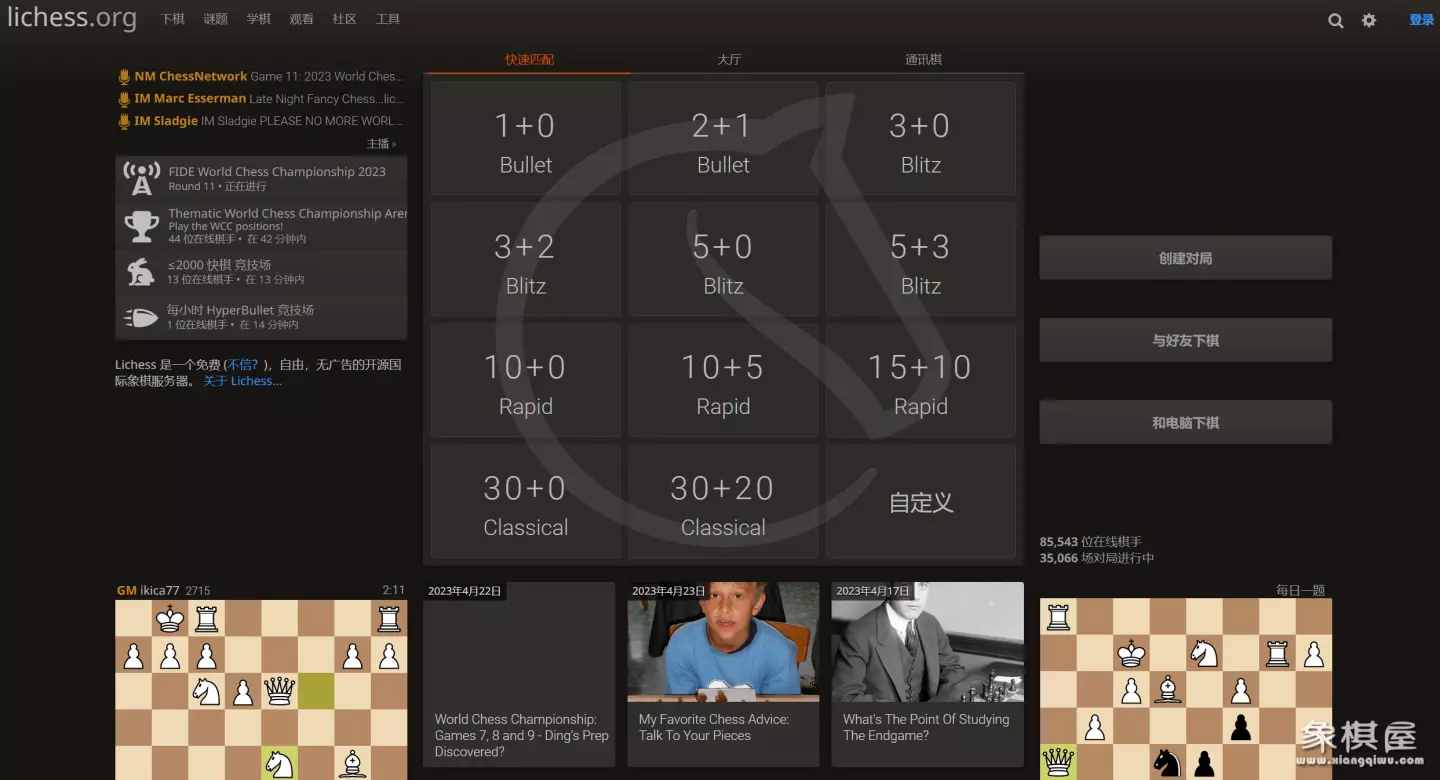Open the 'Talk To Your Pieces' blog thumbnail

(x=723, y=642)
